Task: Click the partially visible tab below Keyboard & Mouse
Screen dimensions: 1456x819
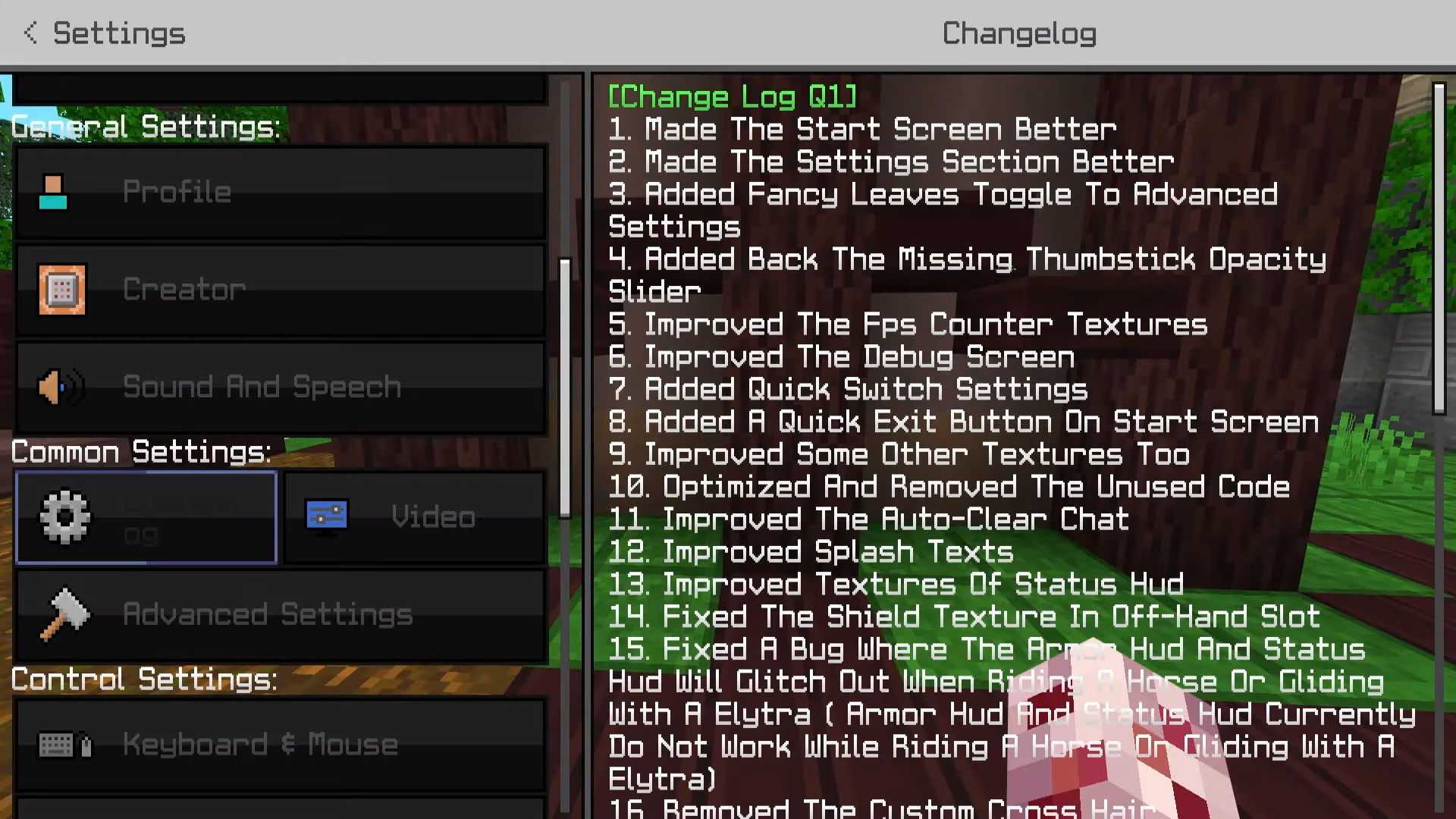Action: tap(281, 808)
